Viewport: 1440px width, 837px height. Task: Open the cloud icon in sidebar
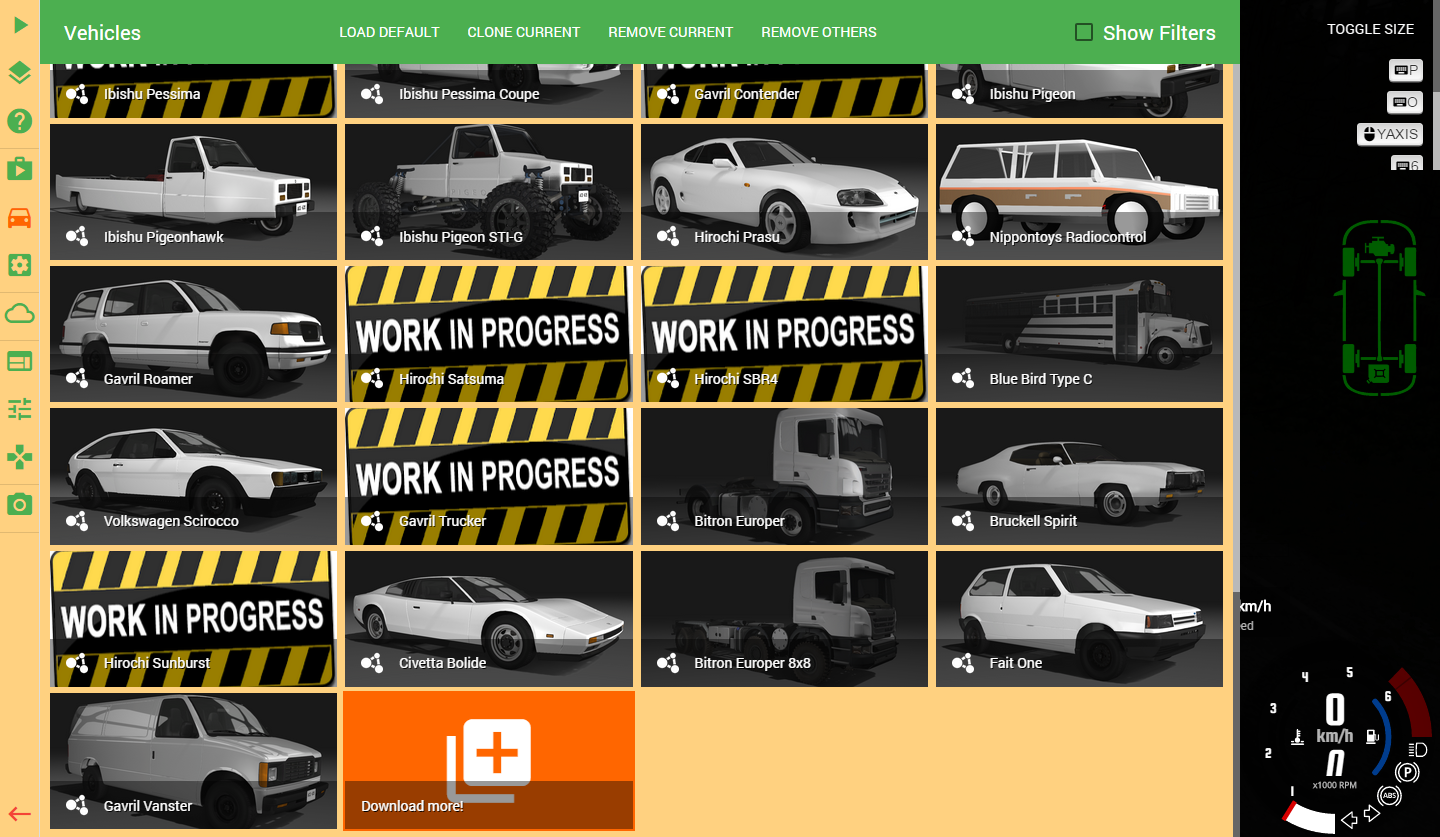coord(20,314)
